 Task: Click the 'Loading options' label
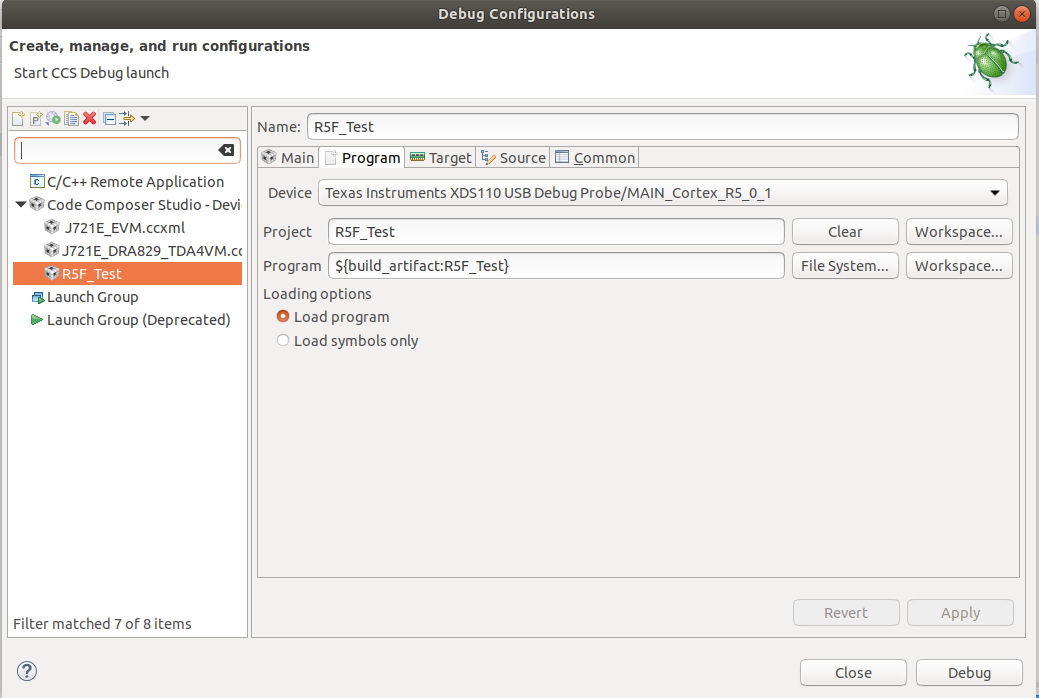(317, 294)
